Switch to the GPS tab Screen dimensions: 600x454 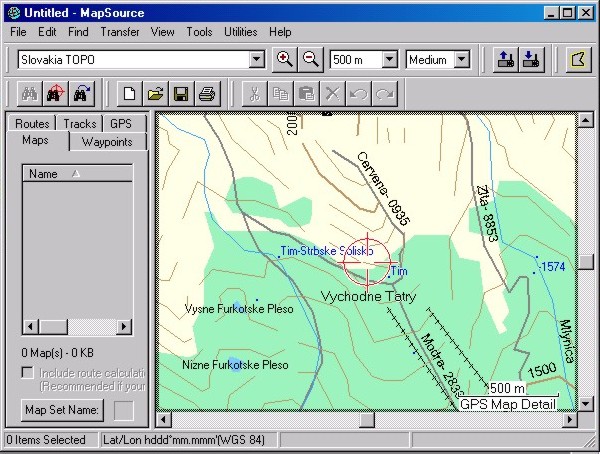pos(121,123)
